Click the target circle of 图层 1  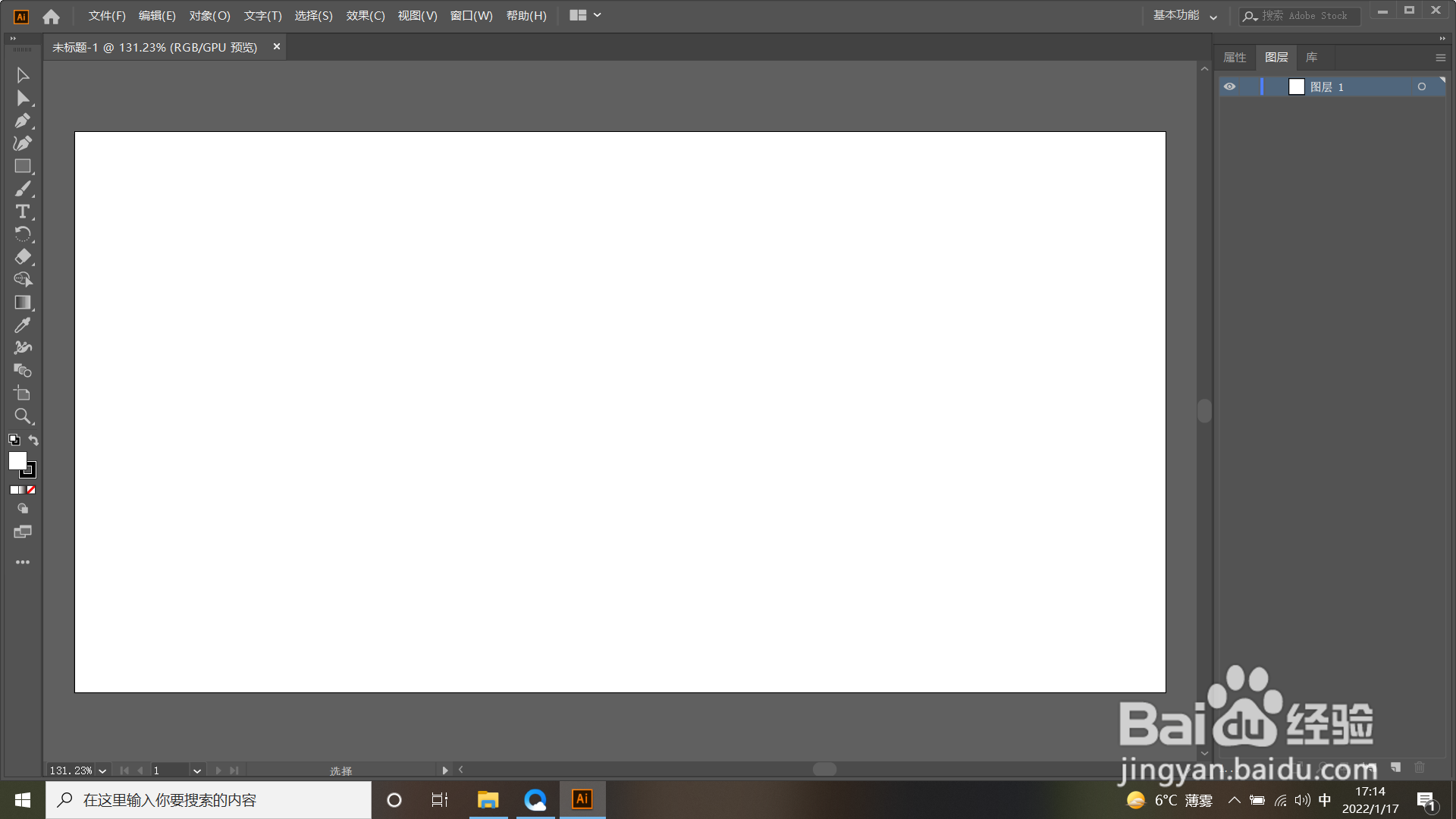(x=1422, y=87)
